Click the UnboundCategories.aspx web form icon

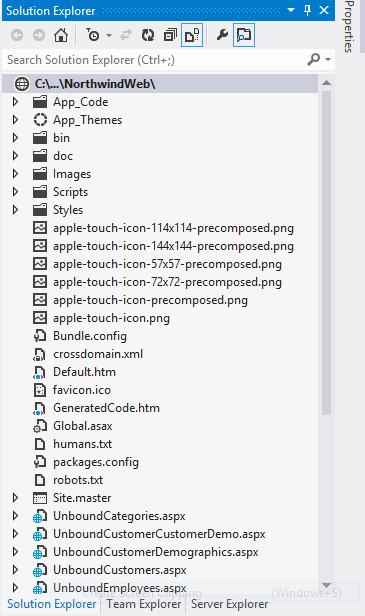click(40, 516)
